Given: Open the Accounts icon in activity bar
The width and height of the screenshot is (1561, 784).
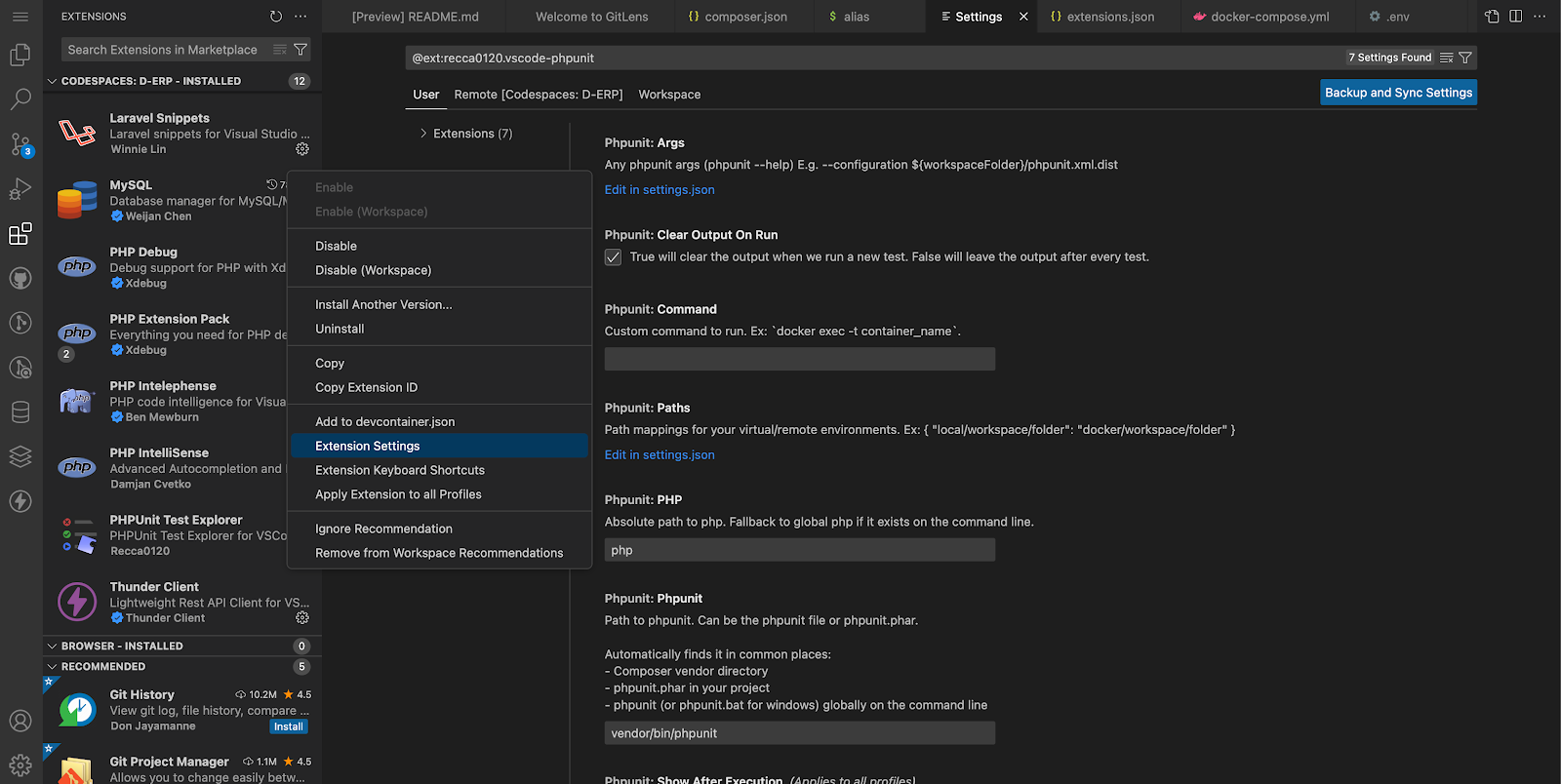Looking at the screenshot, I should pyautogui.click(x=20, y=721).
